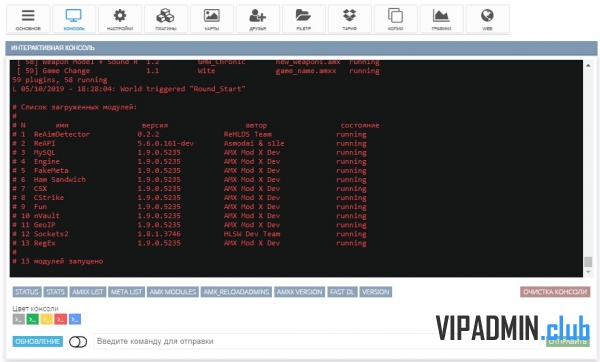600x362 pixels.
Task: Click console scrollbar up arrow
Action: point(588,65)
